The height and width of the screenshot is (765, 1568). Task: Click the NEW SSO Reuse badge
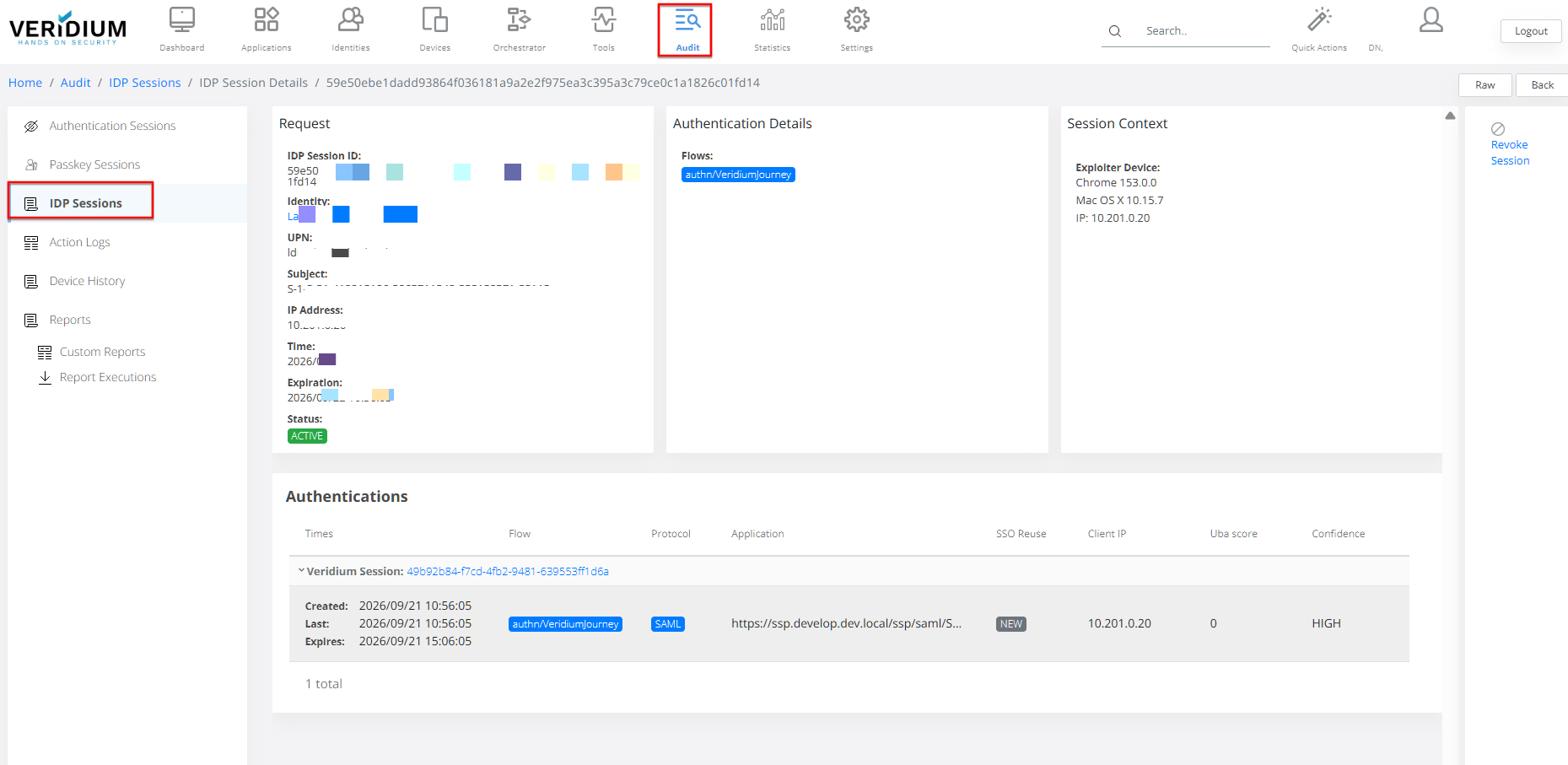click(x=1010, y=624)
